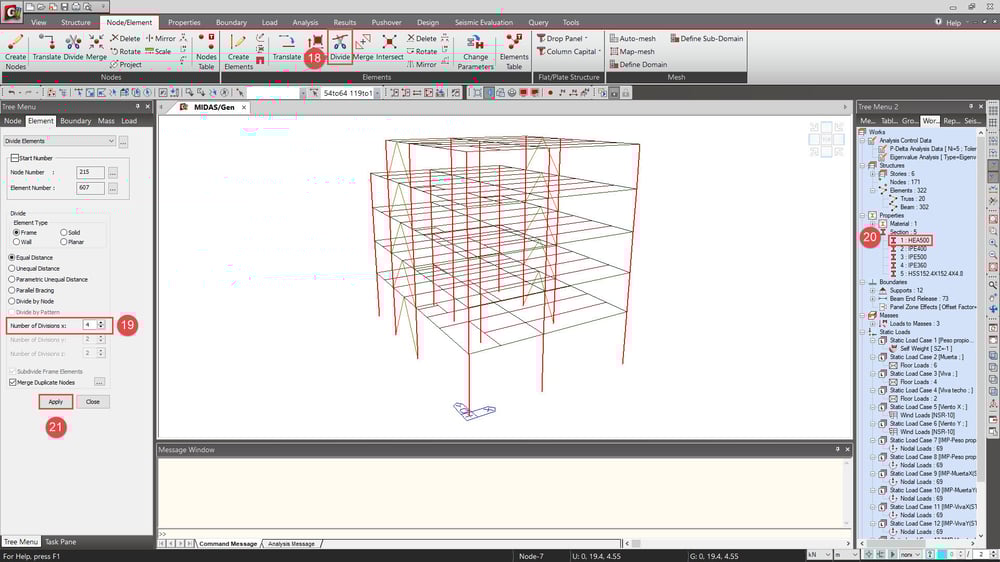The width and height of the screenshot is (1000, 562).
Task: Delete nodes with the Delete icon in Nodes group
Action: (125, 38)
